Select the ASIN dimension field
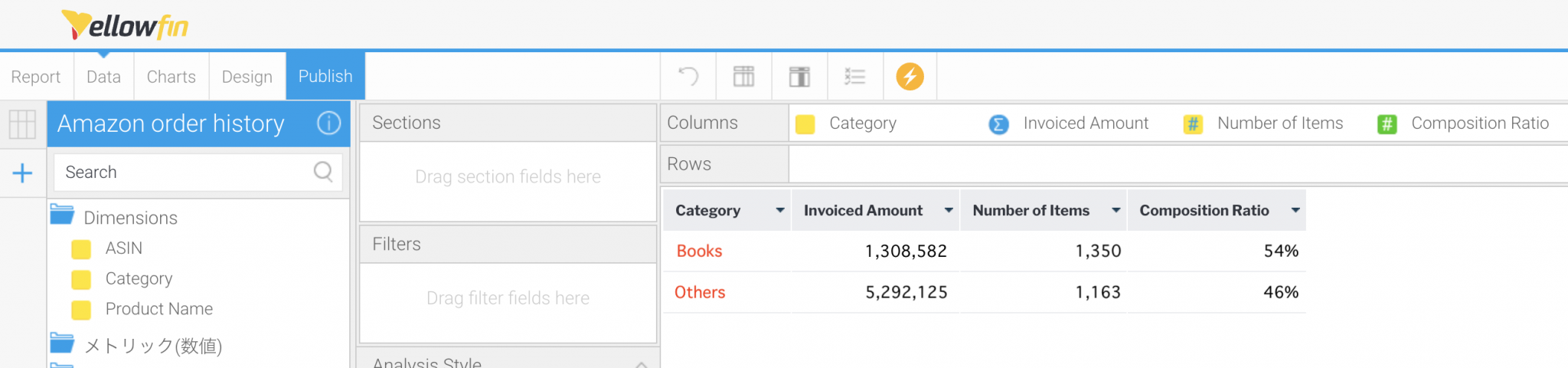Screen dimensions: 1568x368 click(x=124, y=248)
